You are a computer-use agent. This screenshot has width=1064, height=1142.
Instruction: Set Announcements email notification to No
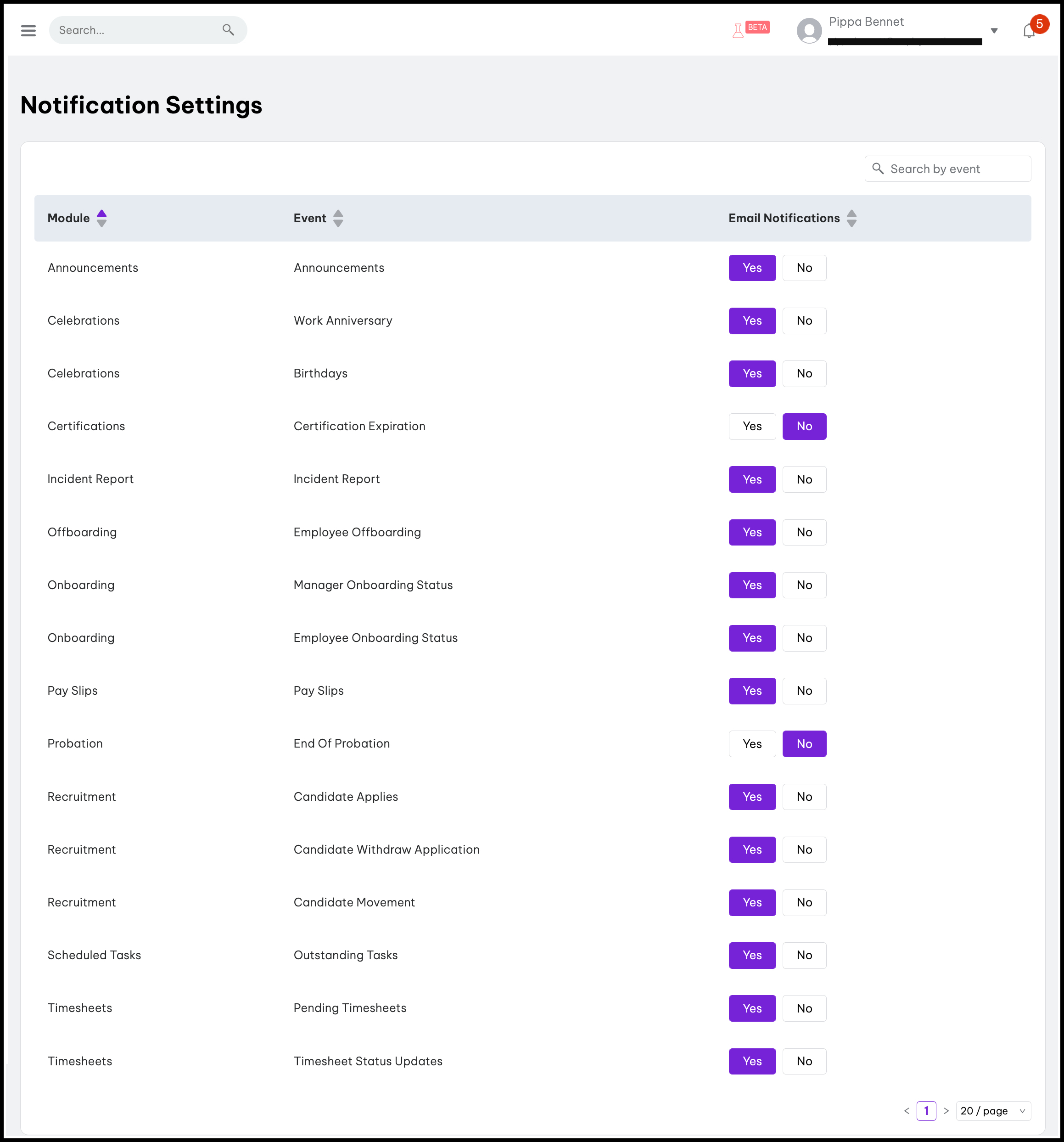[x=804, y=268]
